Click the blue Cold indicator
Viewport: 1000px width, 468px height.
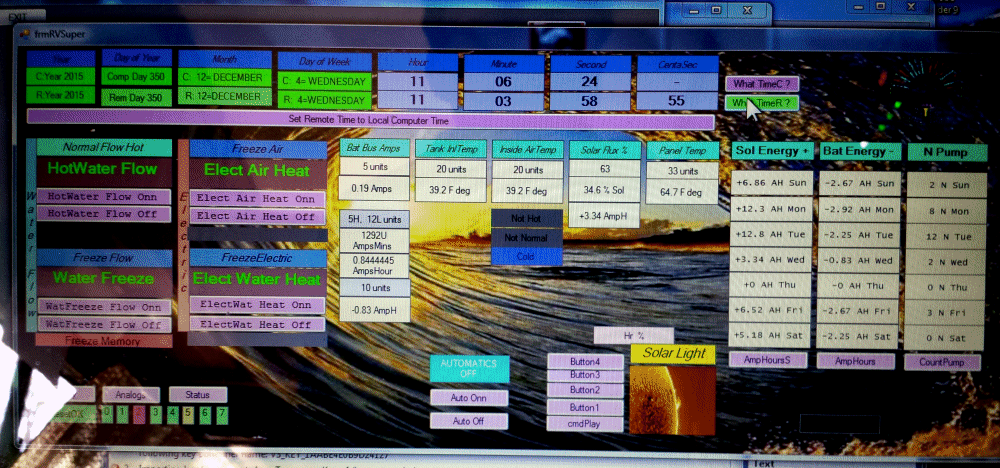[x=527, y=256]
